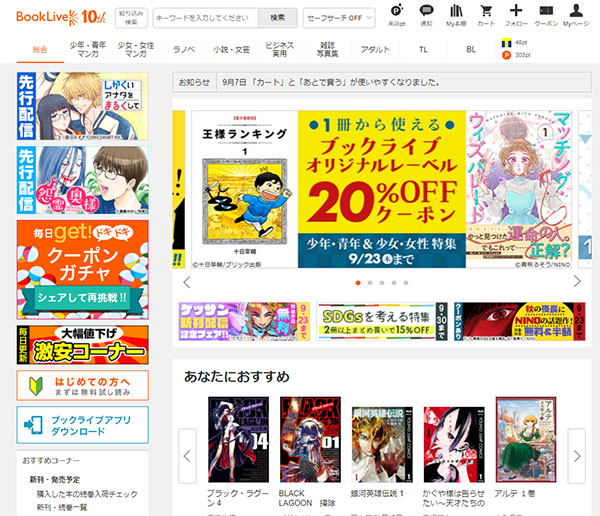Viewport: 600px width, 516px height.
Task: Select the fourth carousel dot
Action: pyautogui.click(x=394, y=283)
